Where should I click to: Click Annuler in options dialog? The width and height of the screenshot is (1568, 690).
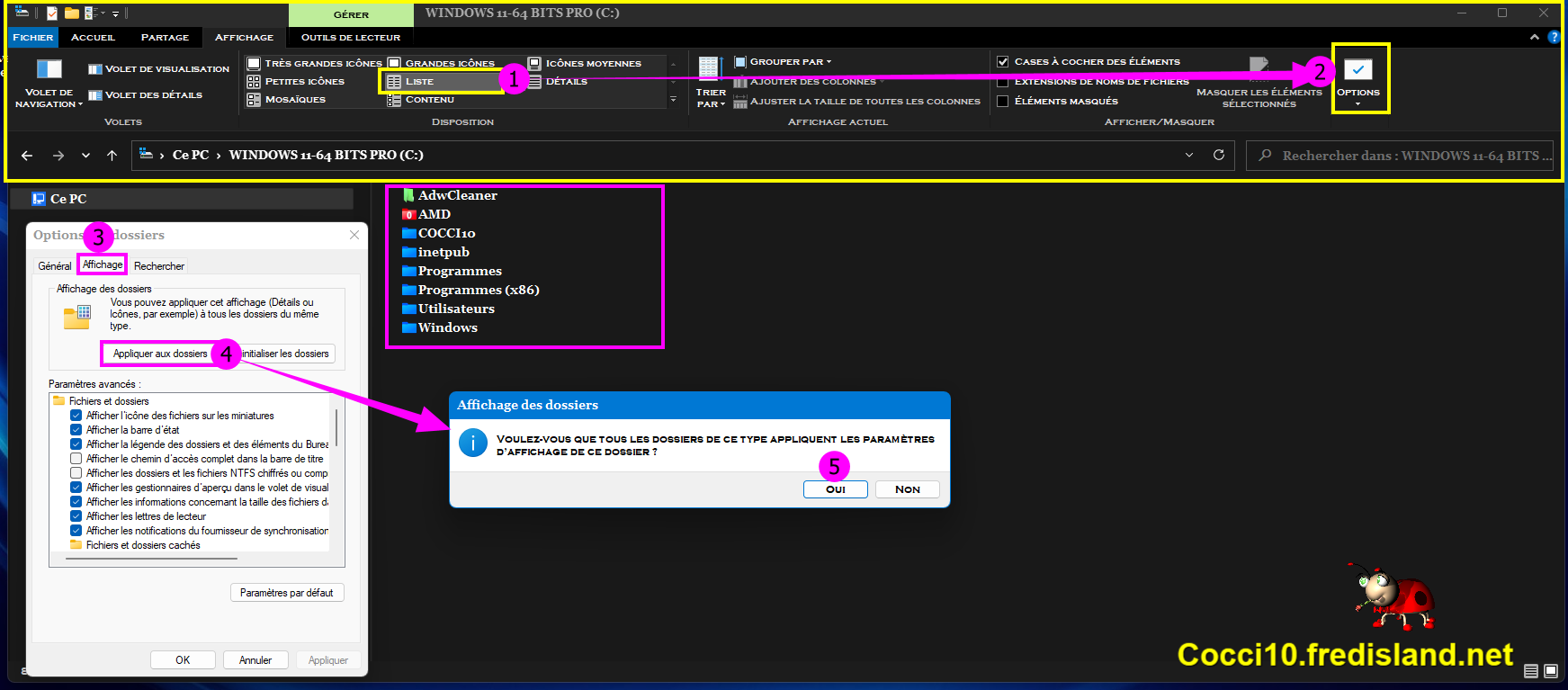[x=255, y=660]
